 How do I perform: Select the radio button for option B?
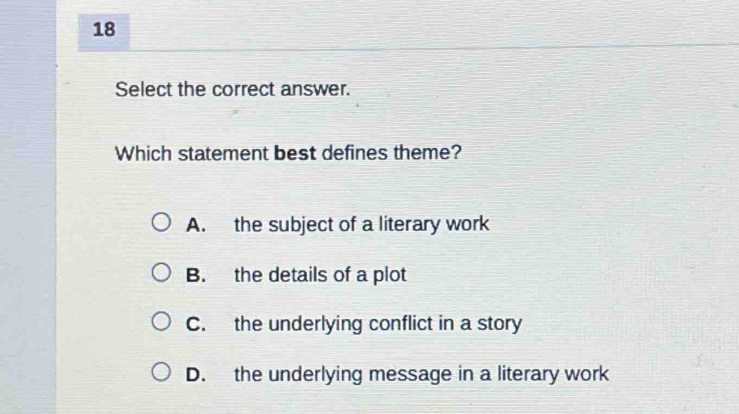coord(161,274)
